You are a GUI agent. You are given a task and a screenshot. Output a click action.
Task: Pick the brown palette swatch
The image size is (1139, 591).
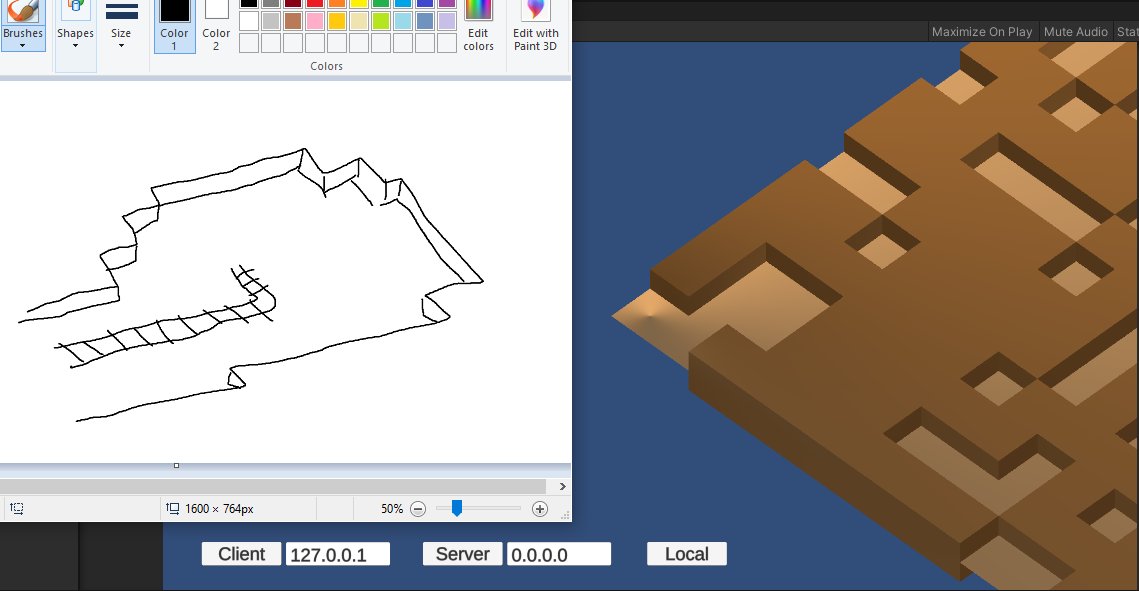pos(293,21)
